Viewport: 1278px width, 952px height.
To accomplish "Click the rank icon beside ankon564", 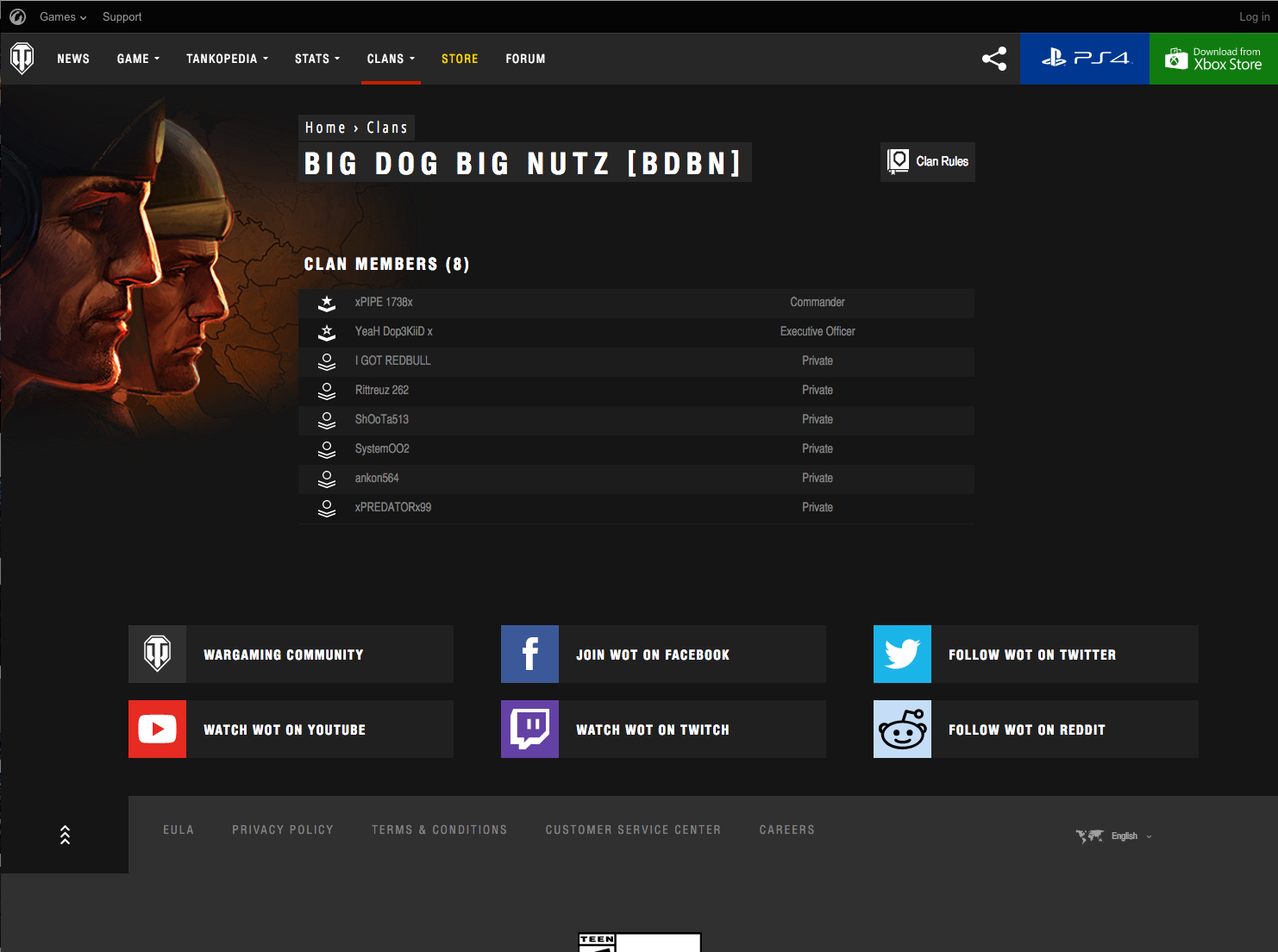I will (327, 479).
